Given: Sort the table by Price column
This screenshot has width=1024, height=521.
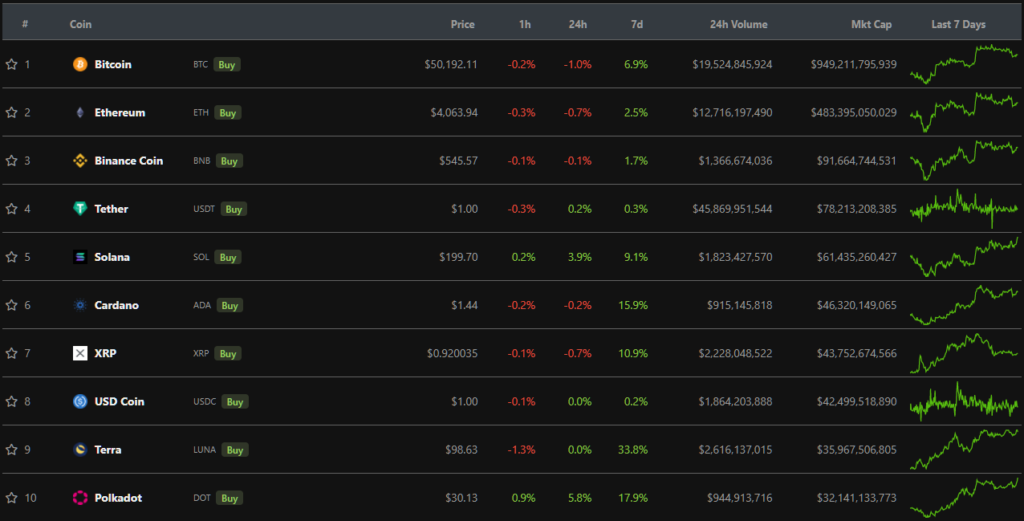Looking at the screenshot, I should pyautogui.click(x=462, y=24).
